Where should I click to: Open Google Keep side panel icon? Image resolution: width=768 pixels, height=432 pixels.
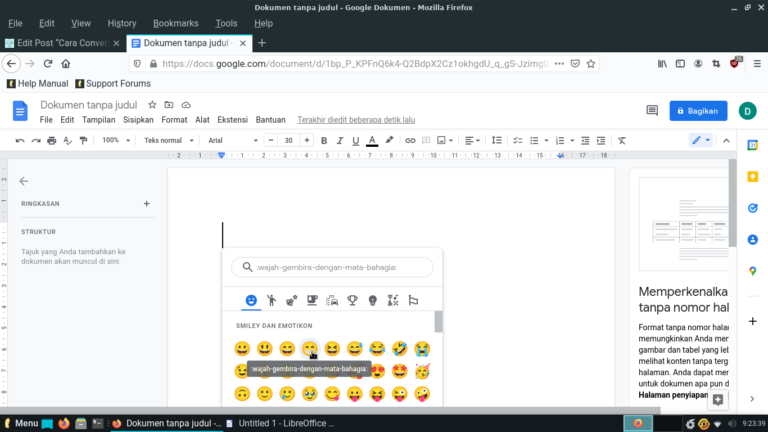click(x=753, y=177)
